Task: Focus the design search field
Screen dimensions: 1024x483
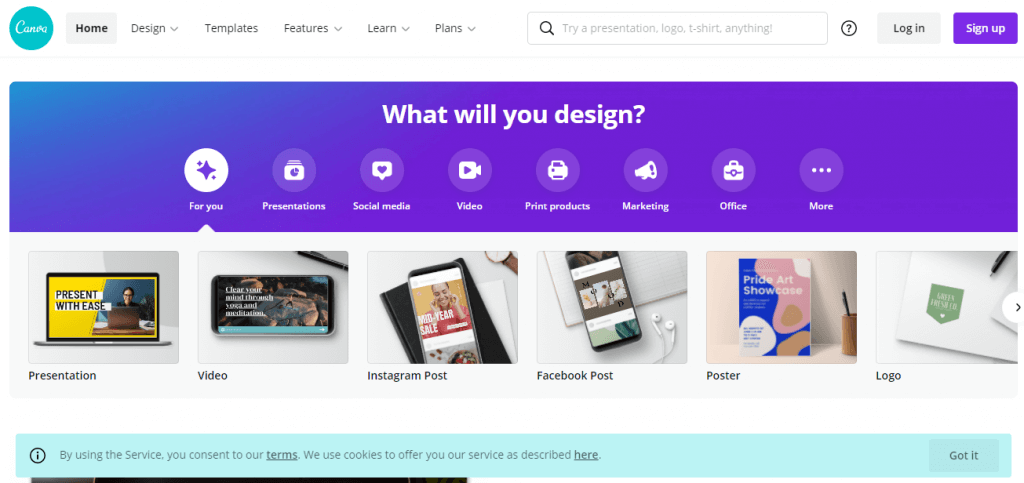Action: coord(677,28)
